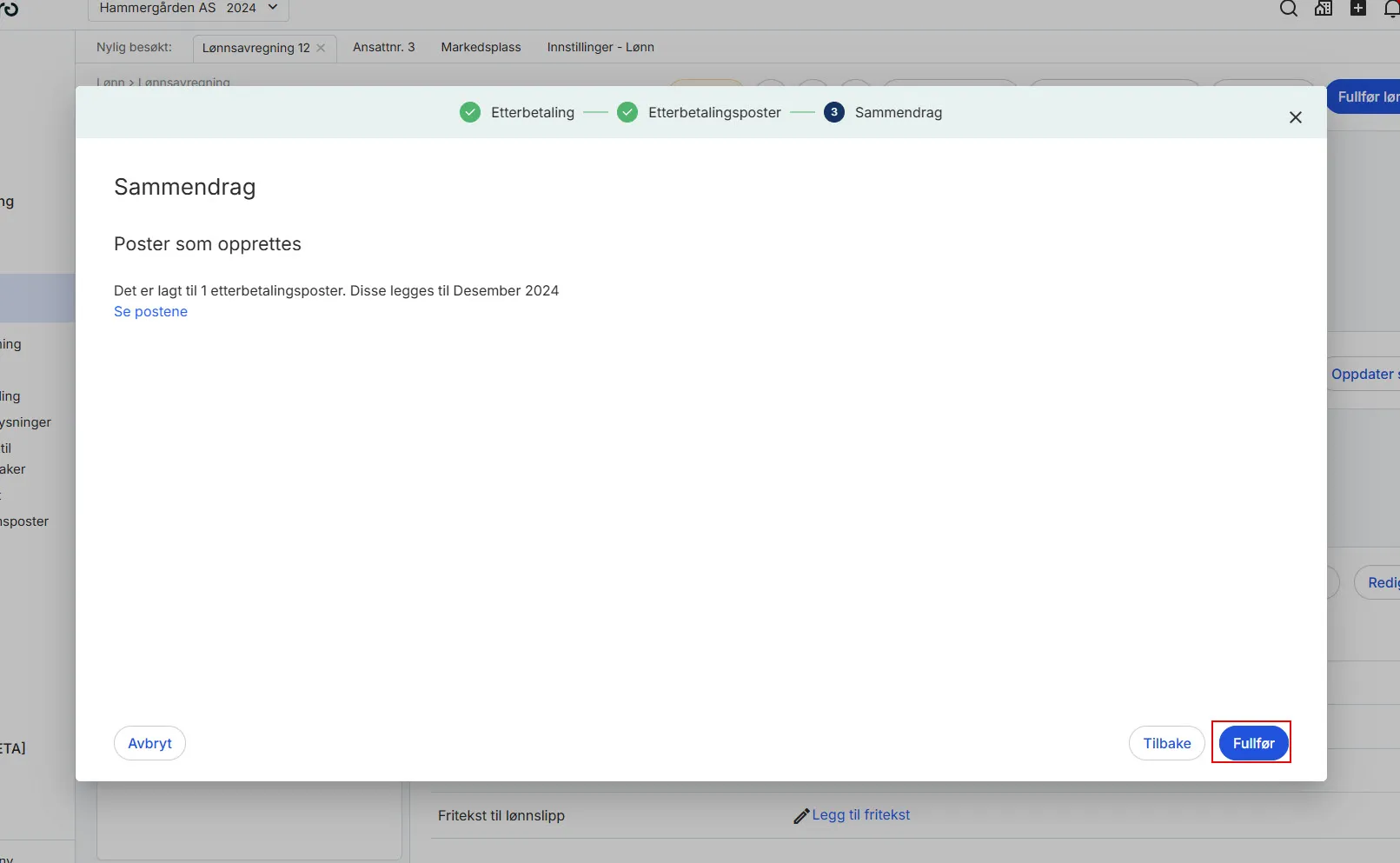
Task: Open the Hammergården AS 2024 company dropdown
Action: pyautogui.click(x=189, y=8)
